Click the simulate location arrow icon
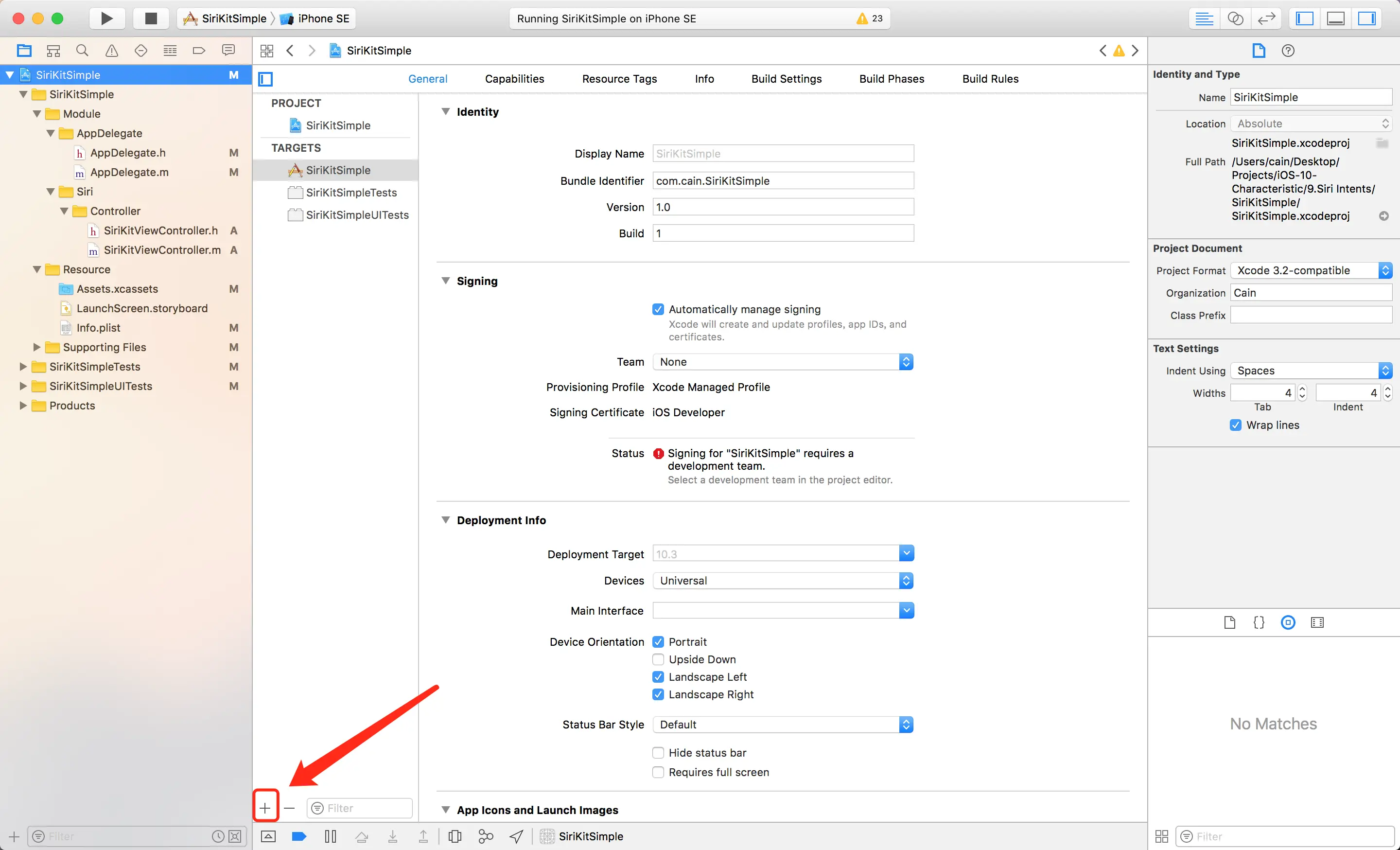Viewport: 1400px width, 850px height. click(516, 836)
